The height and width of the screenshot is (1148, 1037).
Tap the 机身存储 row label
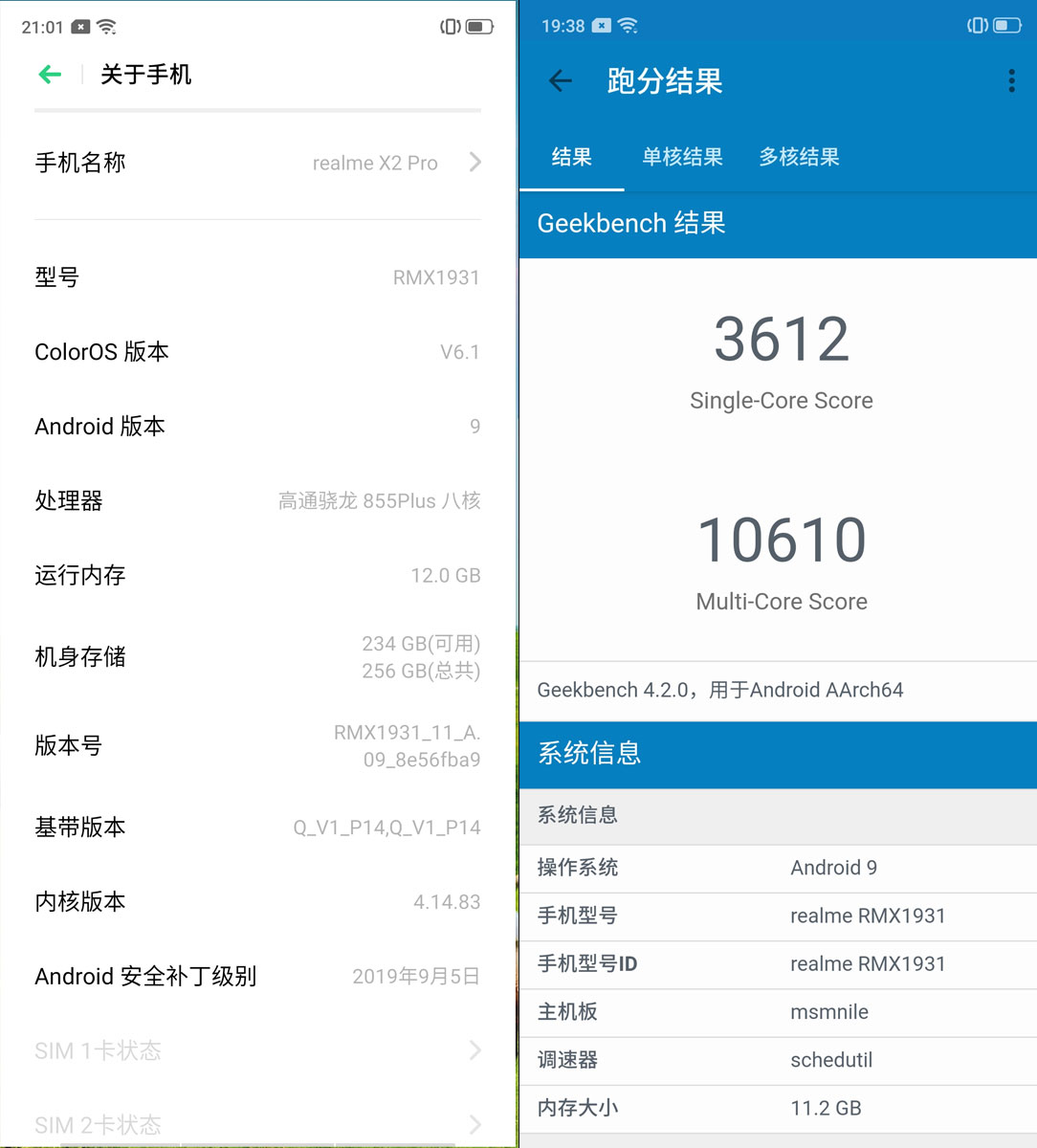[80, 657]
